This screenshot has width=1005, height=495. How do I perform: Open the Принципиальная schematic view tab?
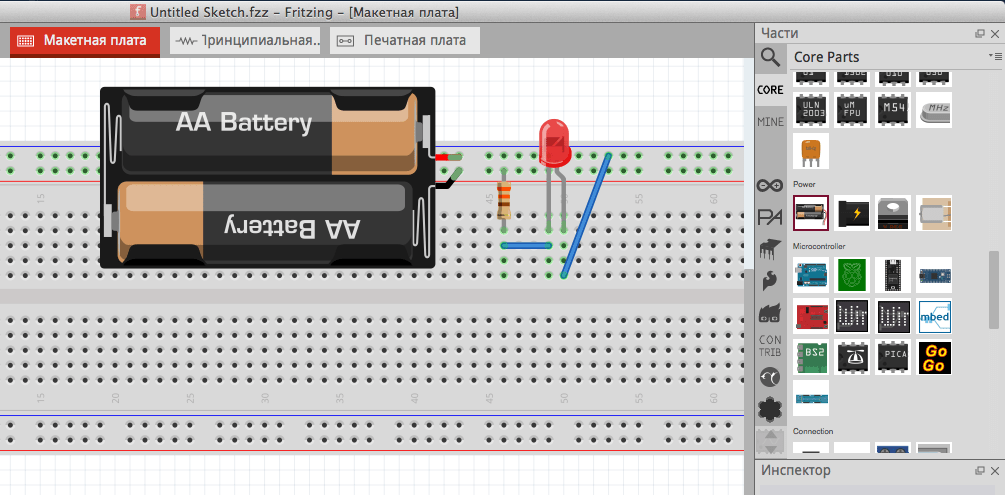[246, 41]
